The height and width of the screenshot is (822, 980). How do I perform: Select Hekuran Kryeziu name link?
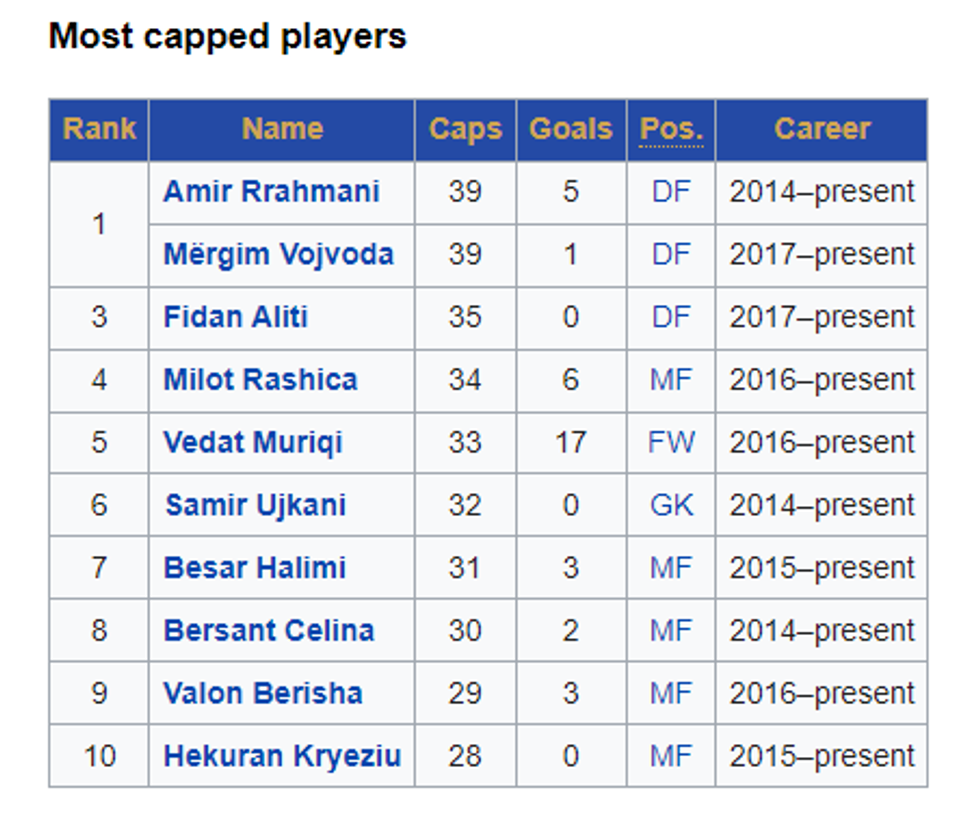pos(282,756)
